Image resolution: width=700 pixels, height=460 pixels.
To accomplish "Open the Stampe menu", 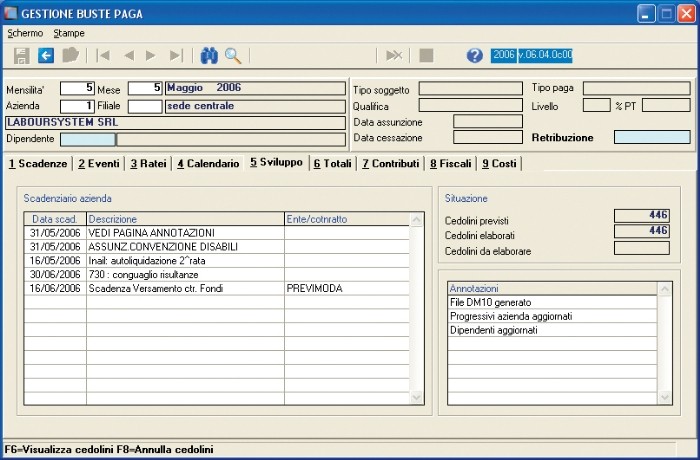I will click(69, 33).
